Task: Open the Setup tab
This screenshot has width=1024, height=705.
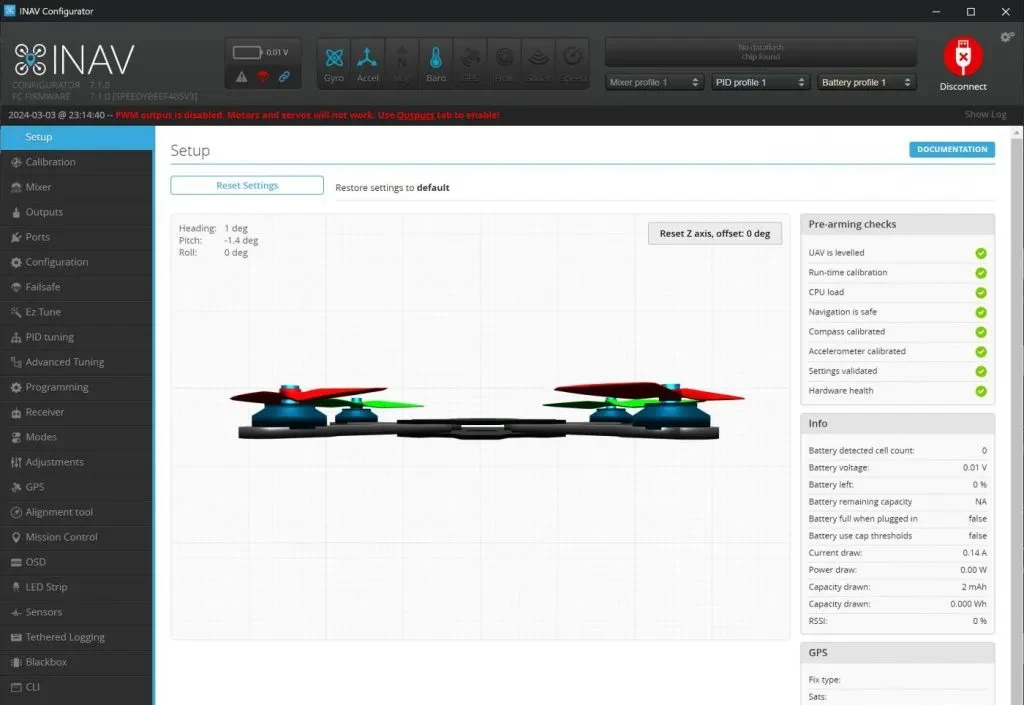Action: tap(77, 137)
